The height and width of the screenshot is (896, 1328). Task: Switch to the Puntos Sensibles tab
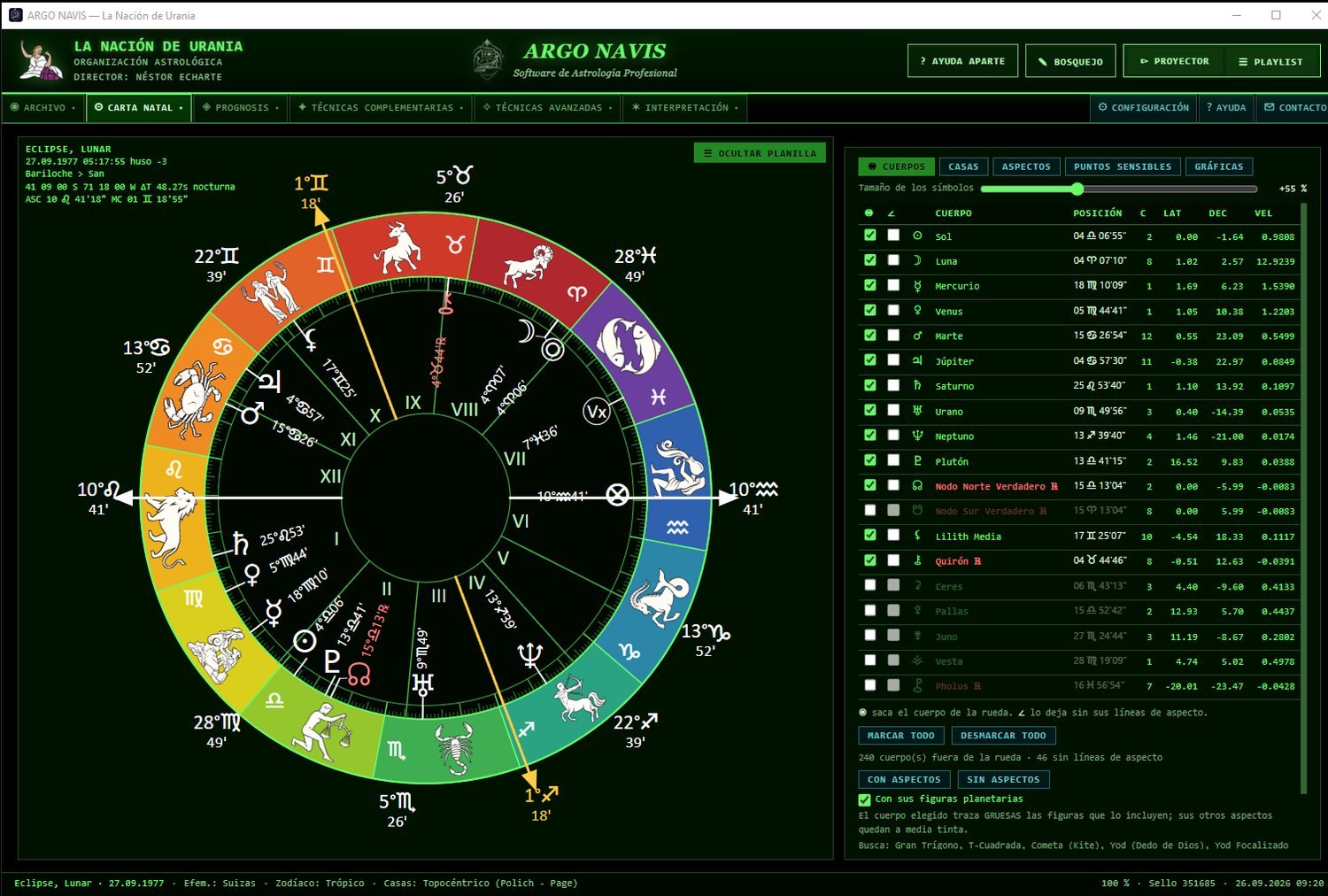click(x=1123, y=166)
